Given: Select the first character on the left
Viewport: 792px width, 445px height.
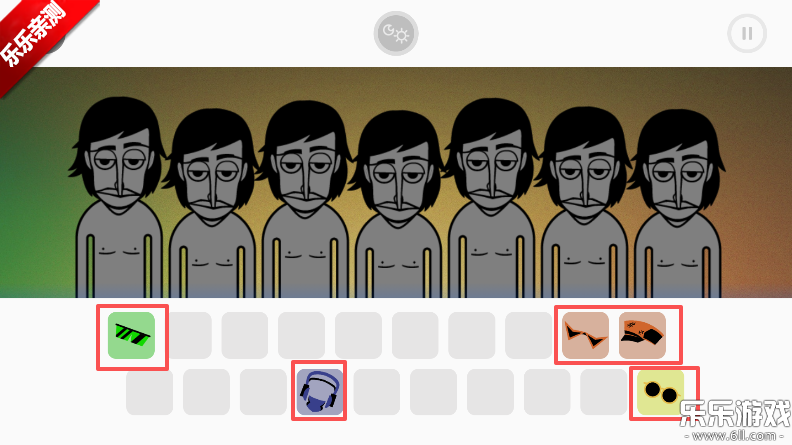Looking at the screenshot, I should coord(119,198).
